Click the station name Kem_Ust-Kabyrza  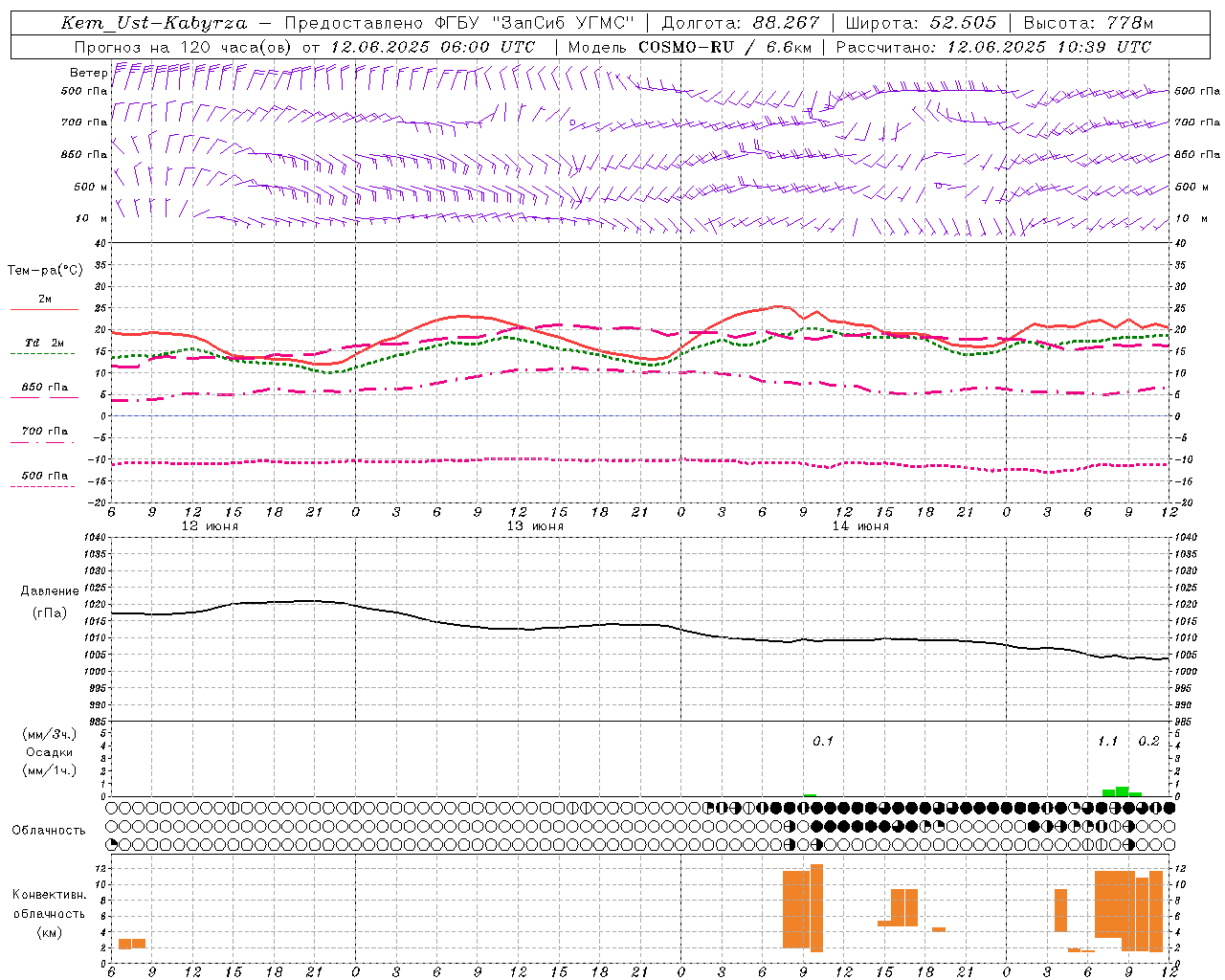tap(154, 23)
